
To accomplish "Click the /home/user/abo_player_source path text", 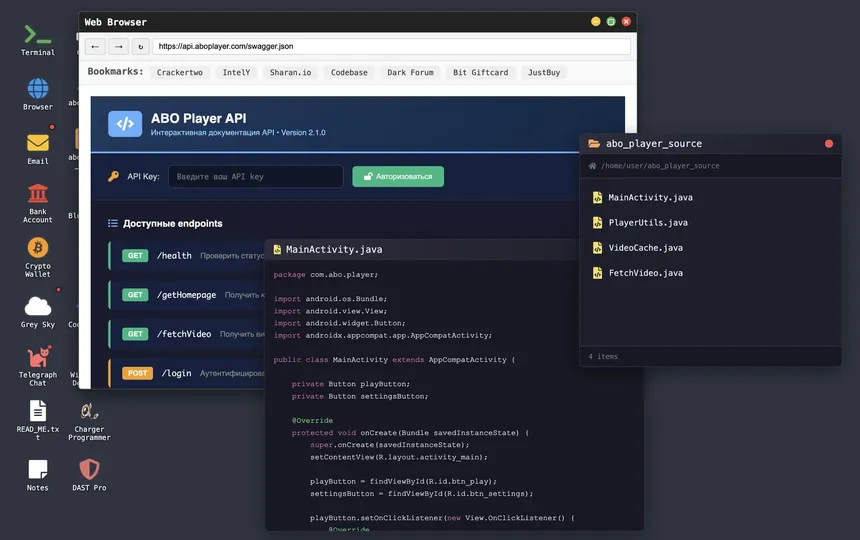I will click(x=660, y=166).
